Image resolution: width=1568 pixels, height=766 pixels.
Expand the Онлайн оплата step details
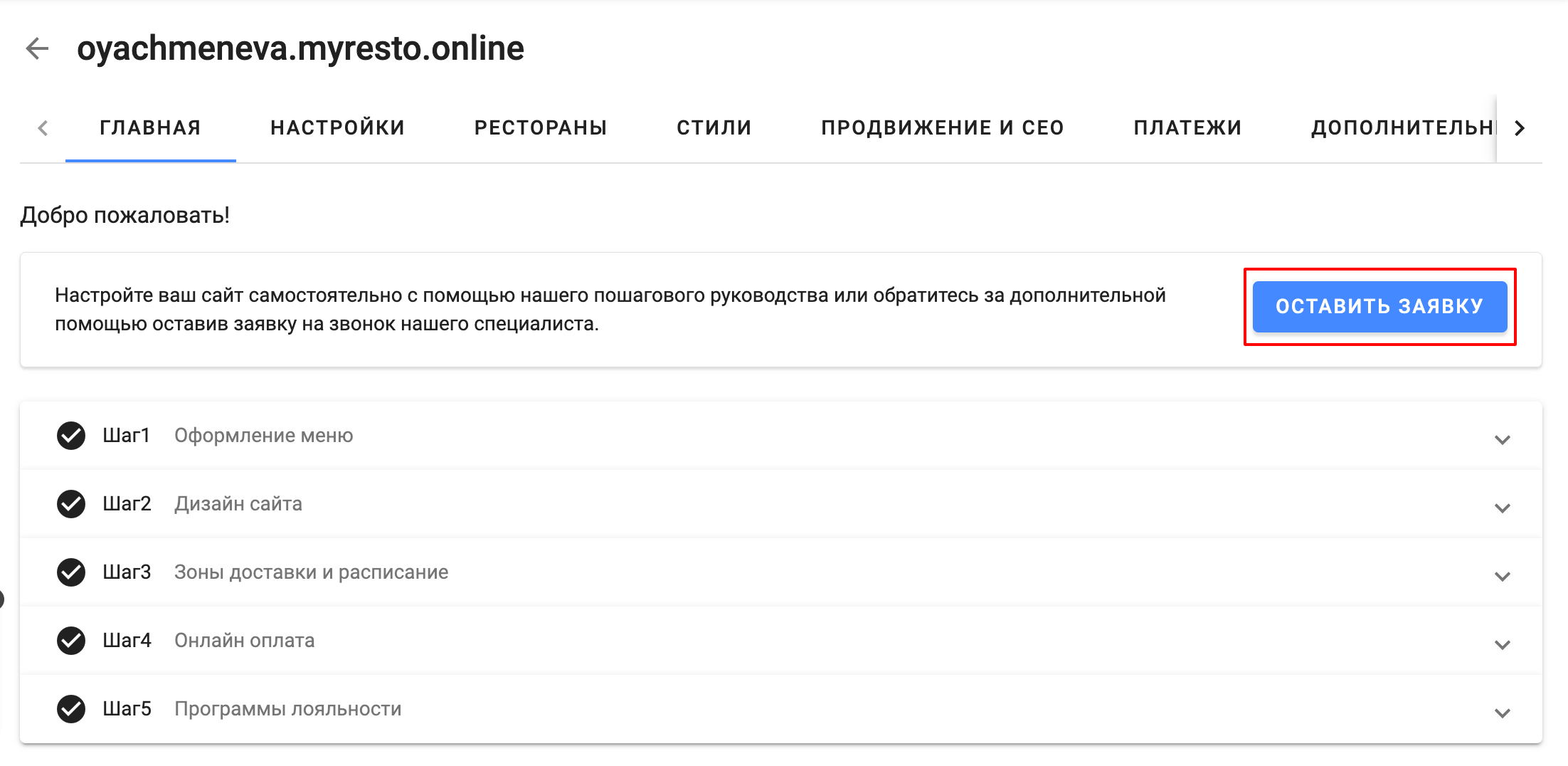1502,644
